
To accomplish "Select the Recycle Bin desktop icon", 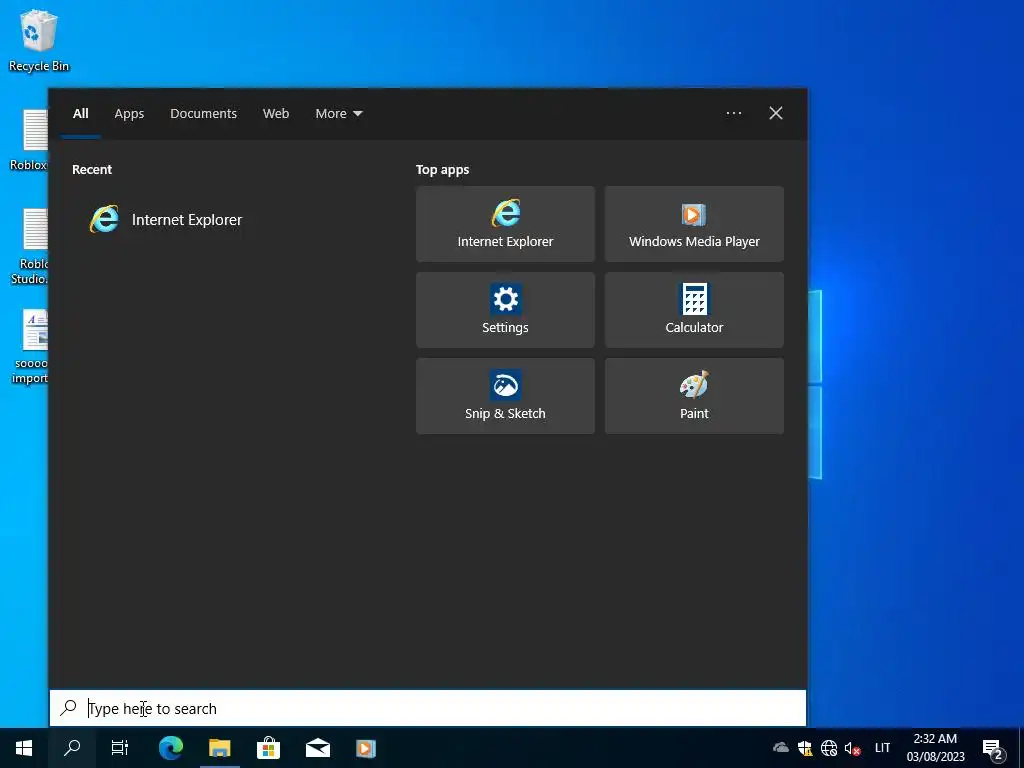I will 39,41.
